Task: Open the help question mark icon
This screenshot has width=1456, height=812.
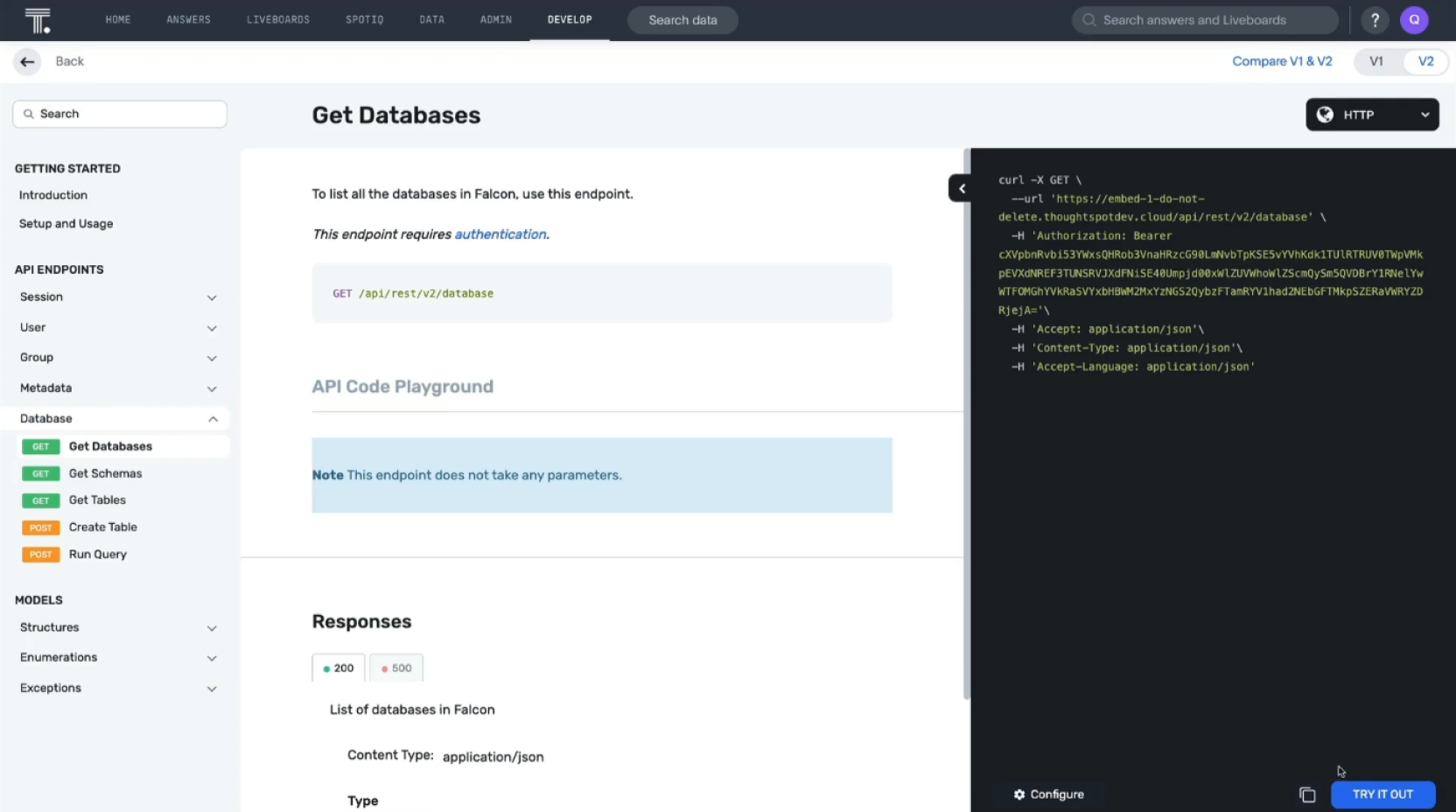Action: click(1375, 19)
